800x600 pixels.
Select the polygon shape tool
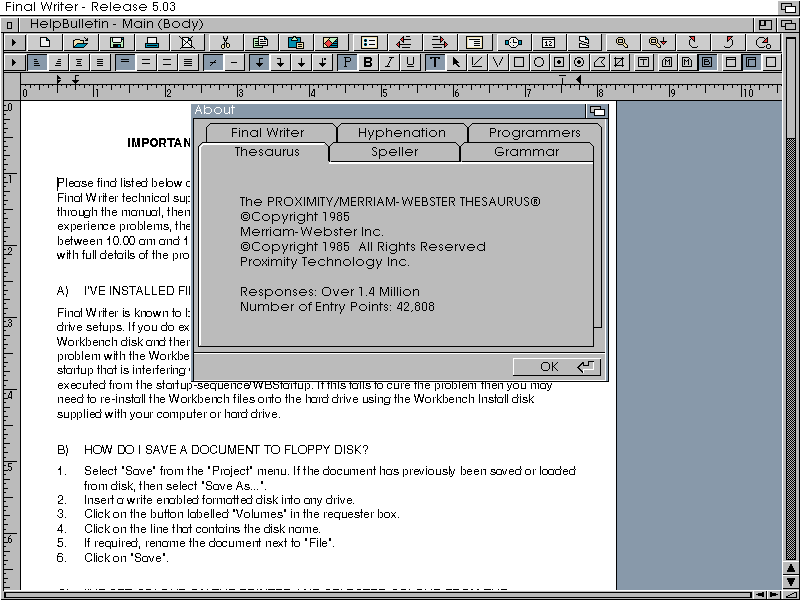click(x=599, y=62)
